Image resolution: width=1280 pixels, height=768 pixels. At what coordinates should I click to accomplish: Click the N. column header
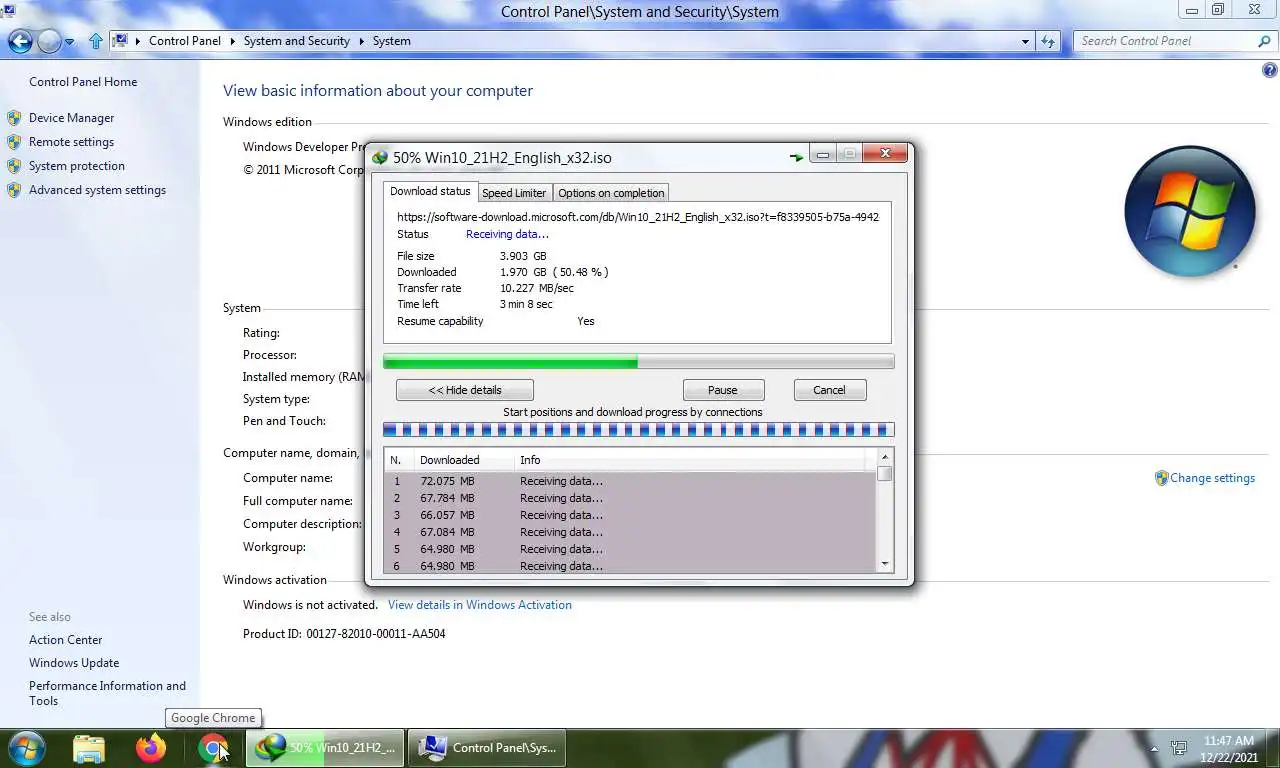click(x=396, y=460)
